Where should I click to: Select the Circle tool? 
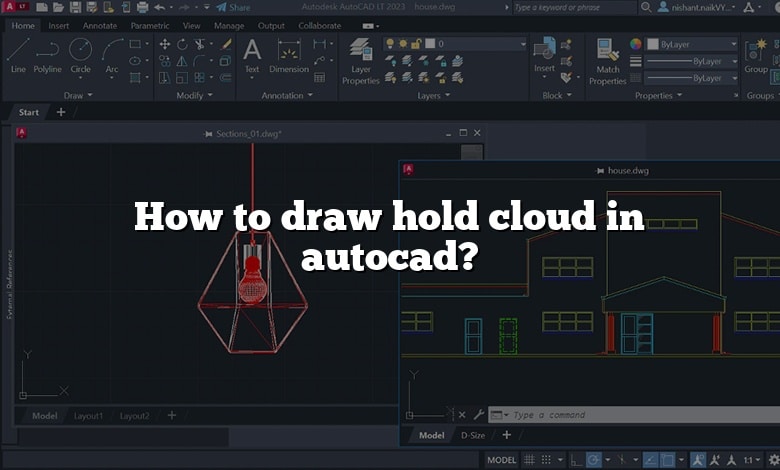click(x=80, y=55)
